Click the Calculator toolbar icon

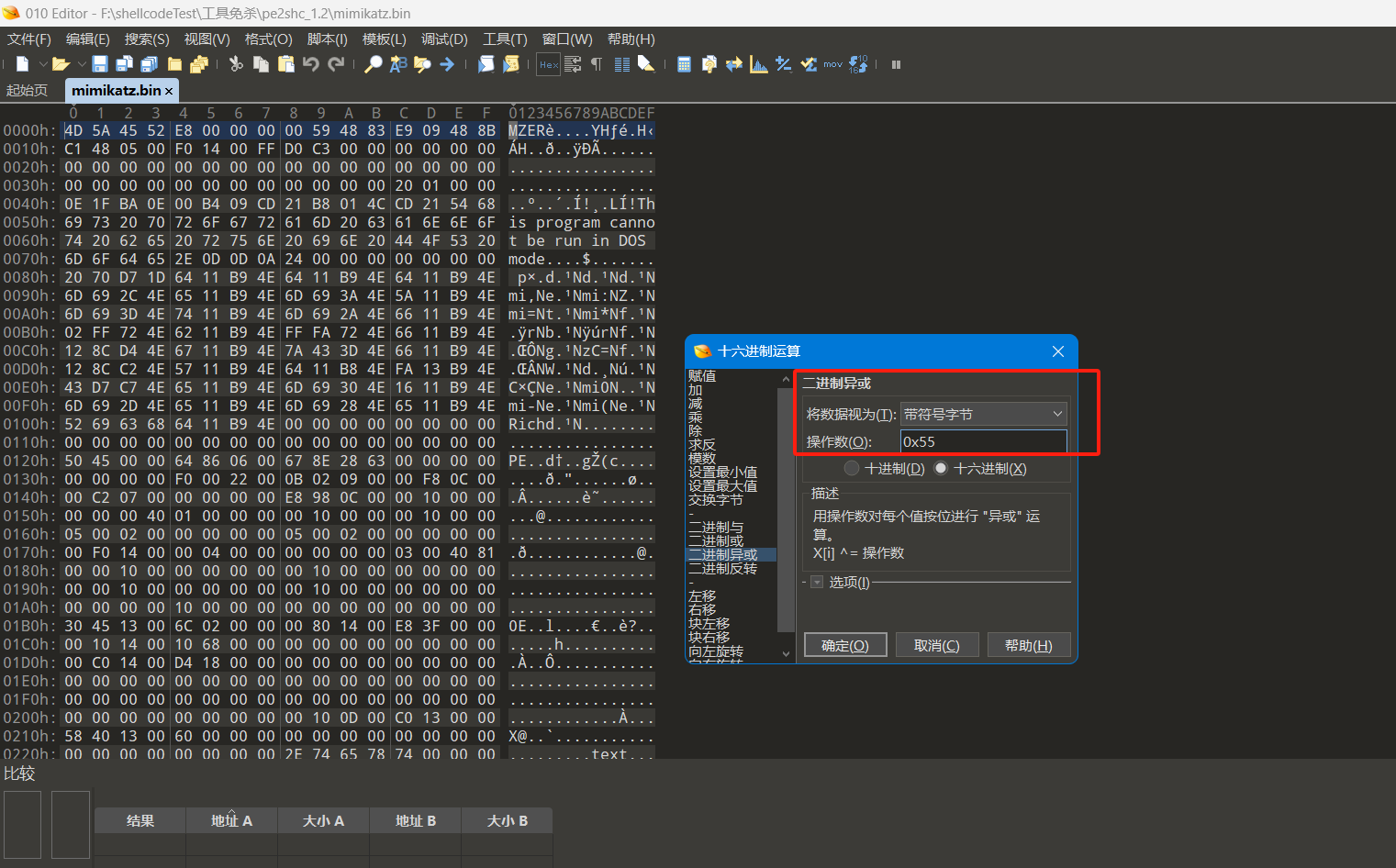point(684,64)
